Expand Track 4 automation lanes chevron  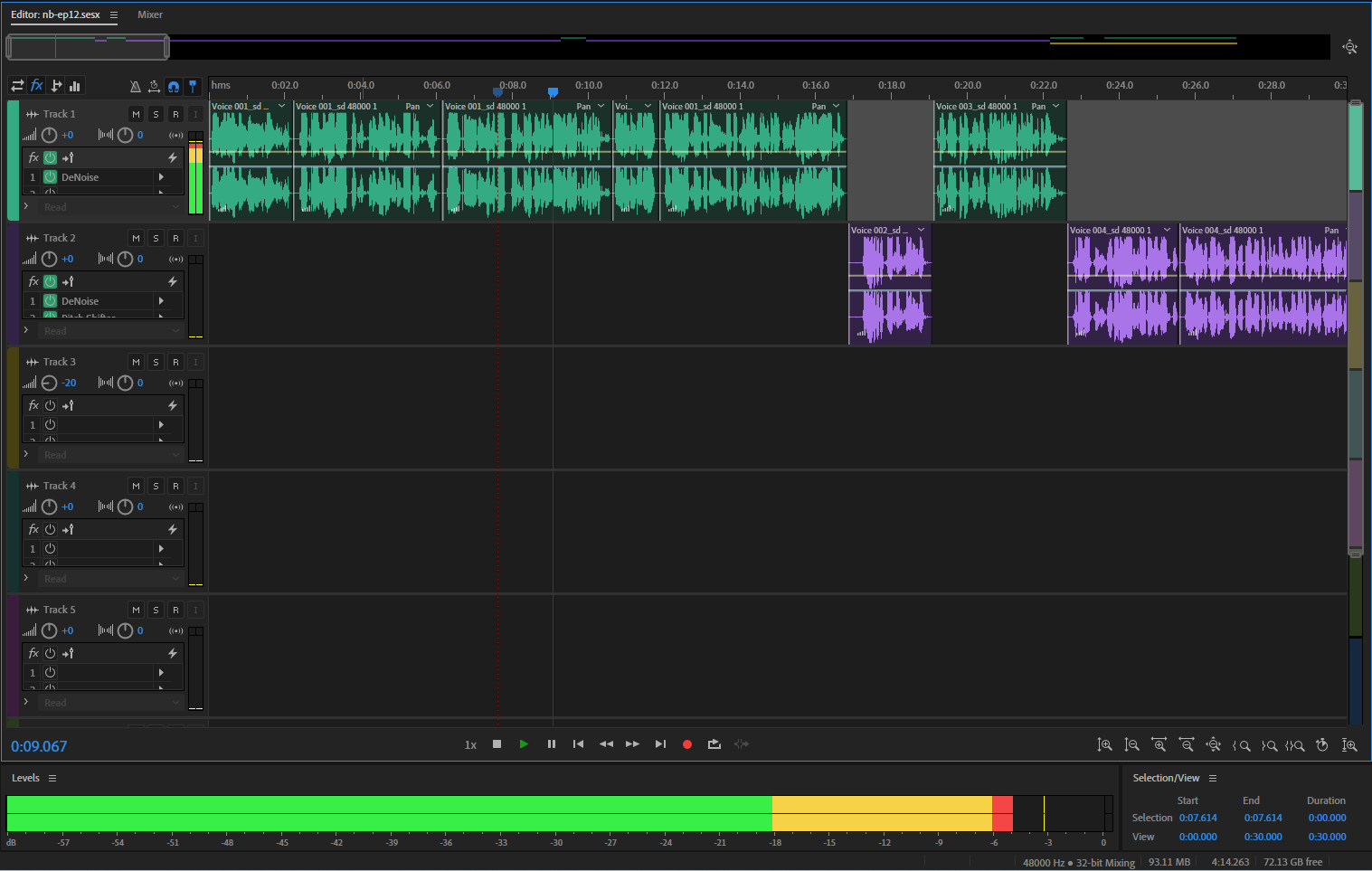26,578
